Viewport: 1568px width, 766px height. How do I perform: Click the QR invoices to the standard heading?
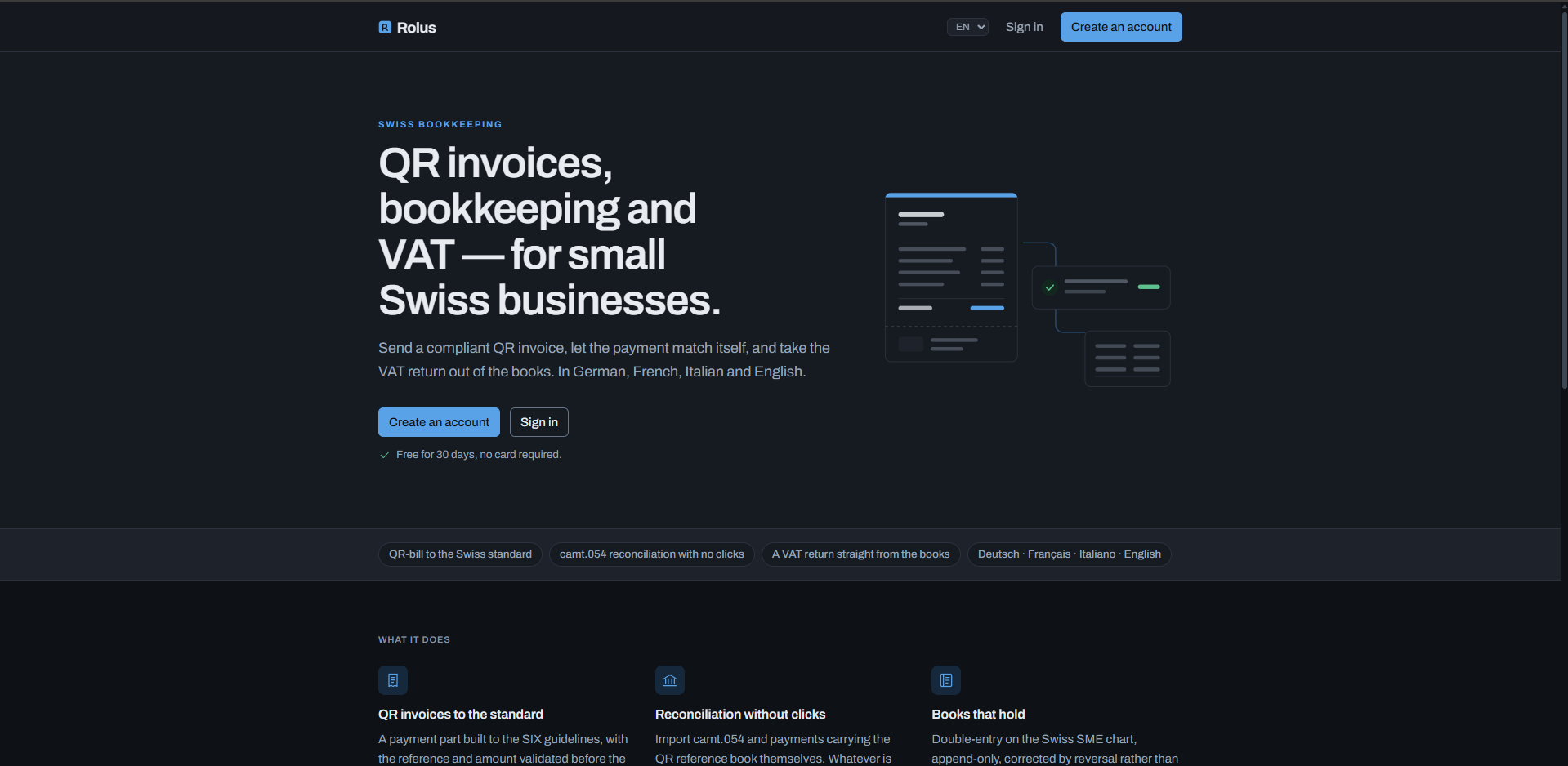[x=461, y=715]
